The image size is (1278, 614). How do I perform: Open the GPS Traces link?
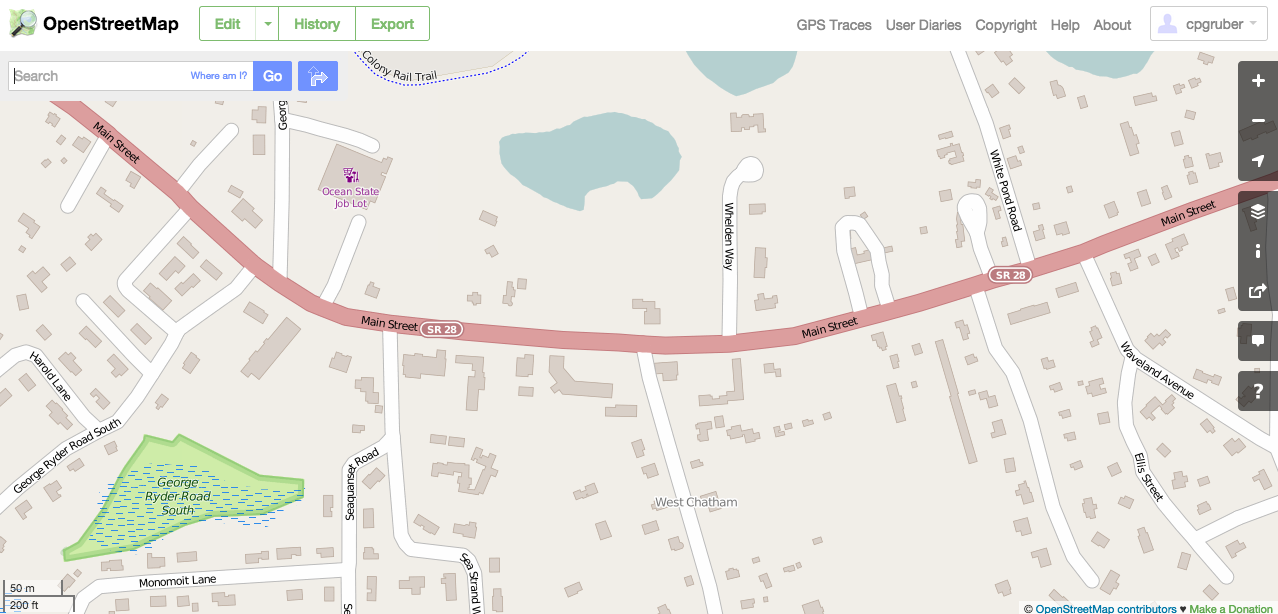click(834, 25)
